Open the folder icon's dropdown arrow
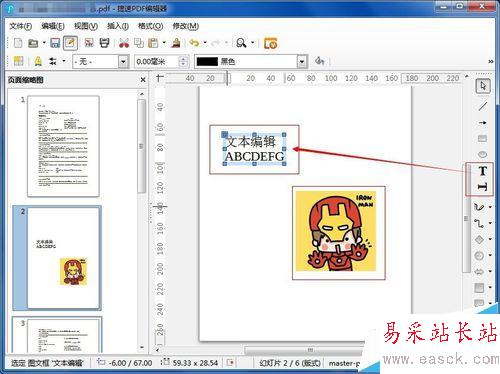Image resolution: width=500 pixels, height=374 pixels. coord(44,43)
